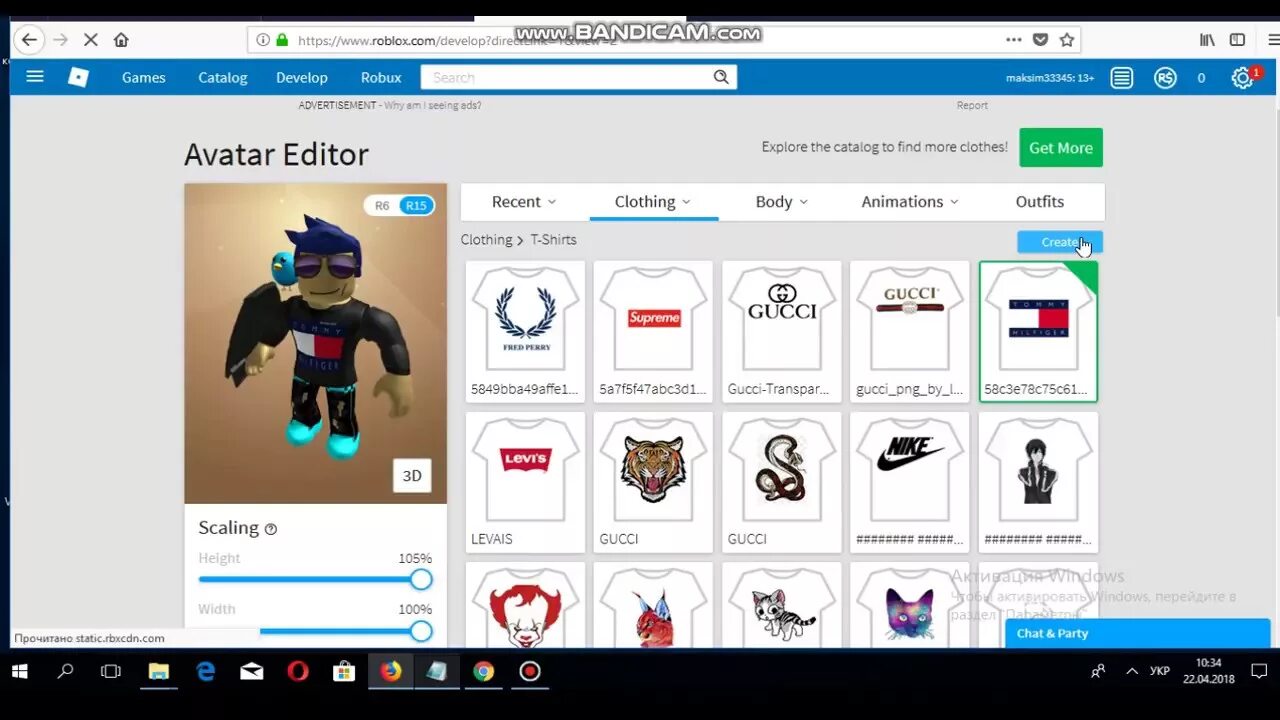The height and width of the screenshot is (720, 1280).
Task: Open the Robux menu item
Action: (x=381, y=77)
